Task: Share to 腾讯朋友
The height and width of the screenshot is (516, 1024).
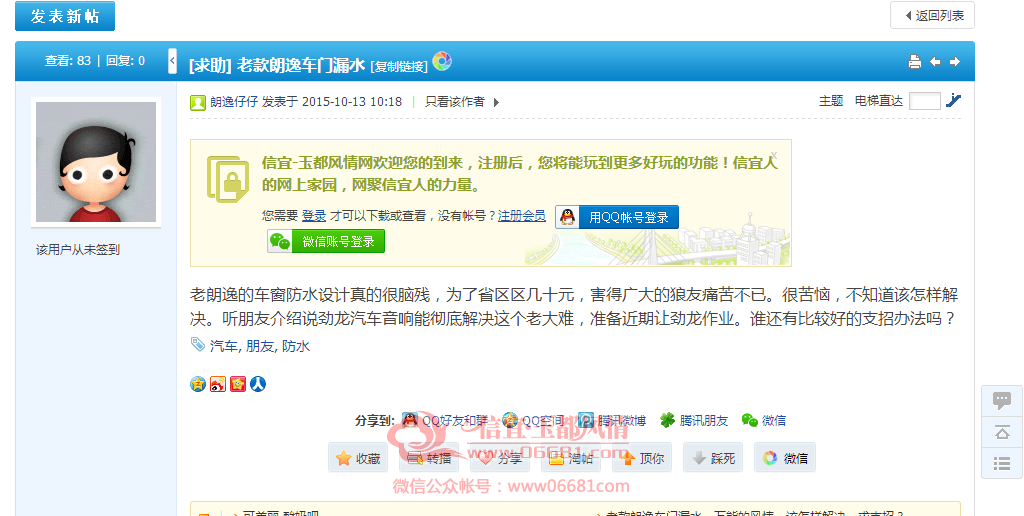Action: coord(694,421)
